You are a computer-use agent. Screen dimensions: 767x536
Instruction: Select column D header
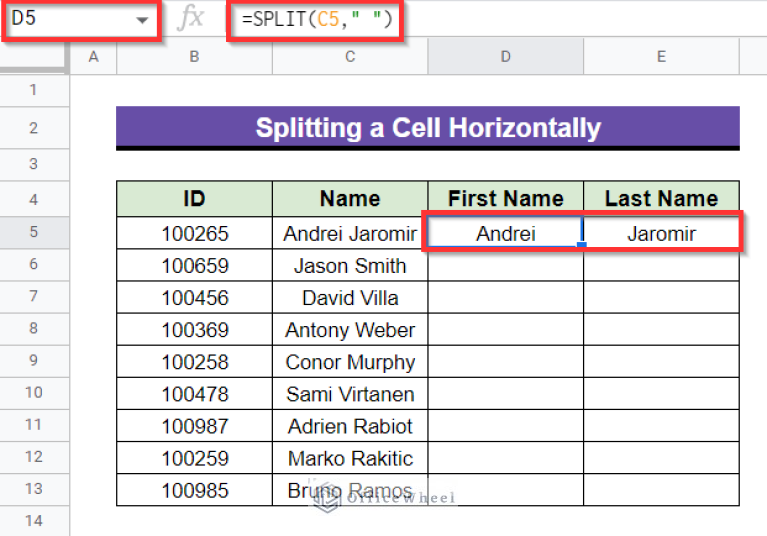tap(505, 57)
